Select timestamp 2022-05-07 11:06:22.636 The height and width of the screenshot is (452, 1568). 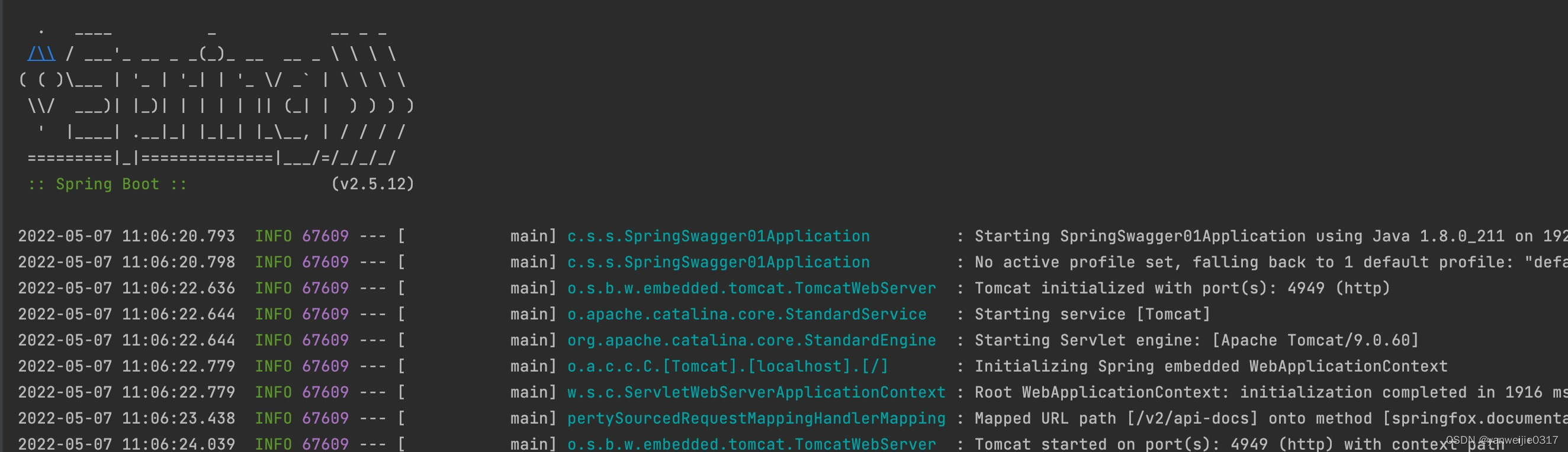[127, 288]
